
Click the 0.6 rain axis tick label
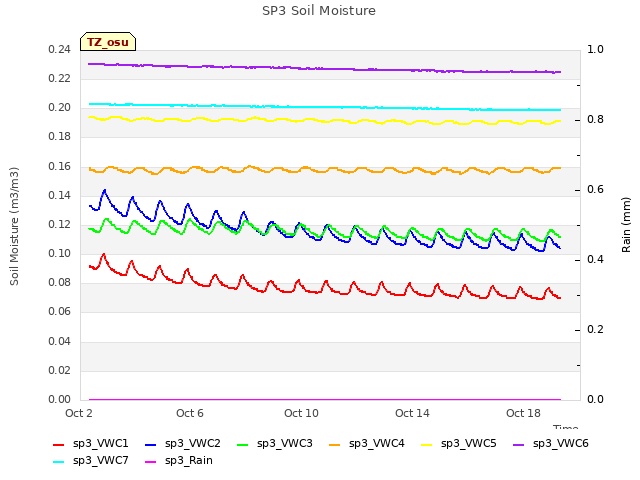pos(595,189)
